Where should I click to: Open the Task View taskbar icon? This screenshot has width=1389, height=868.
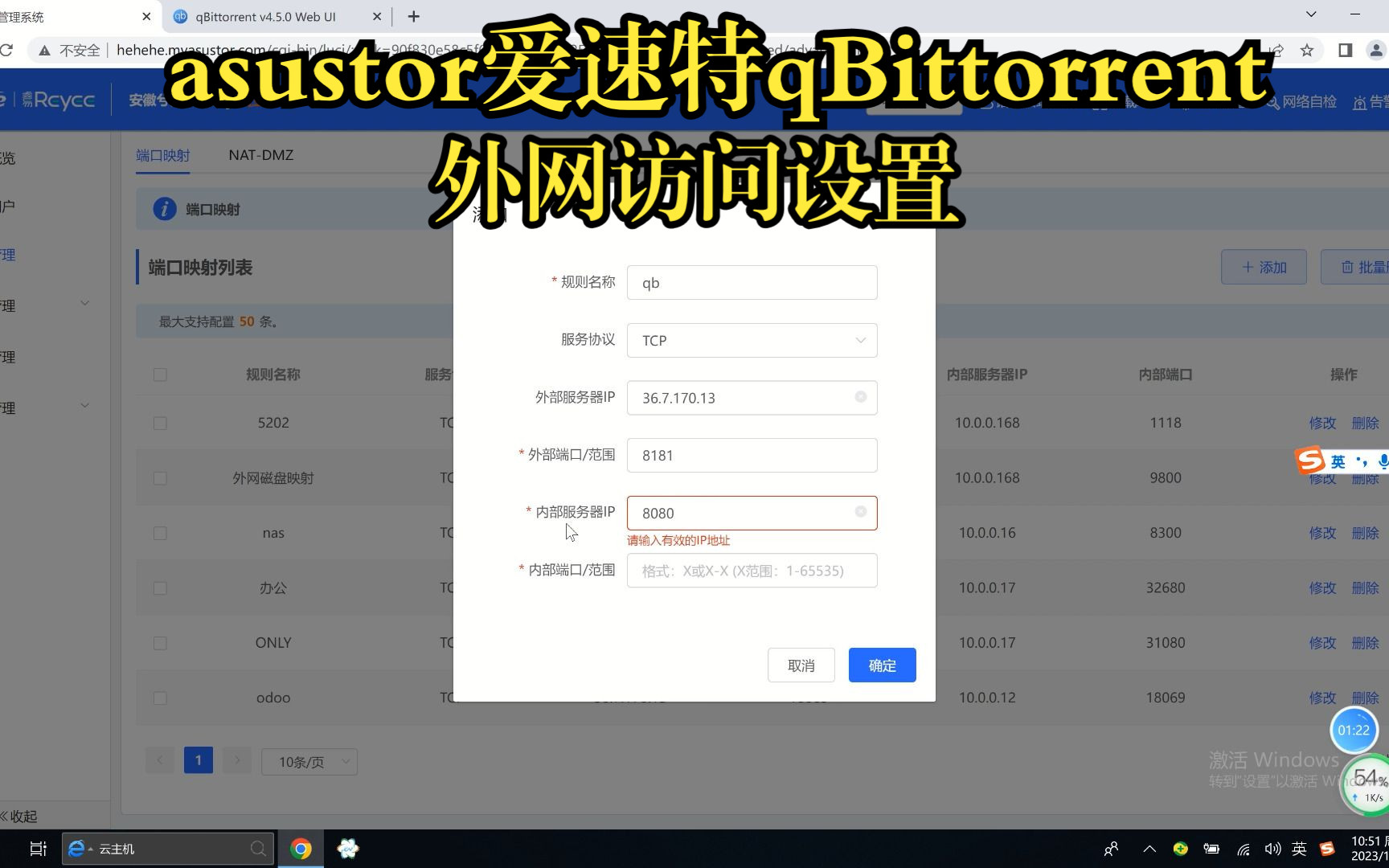point(38,849)
